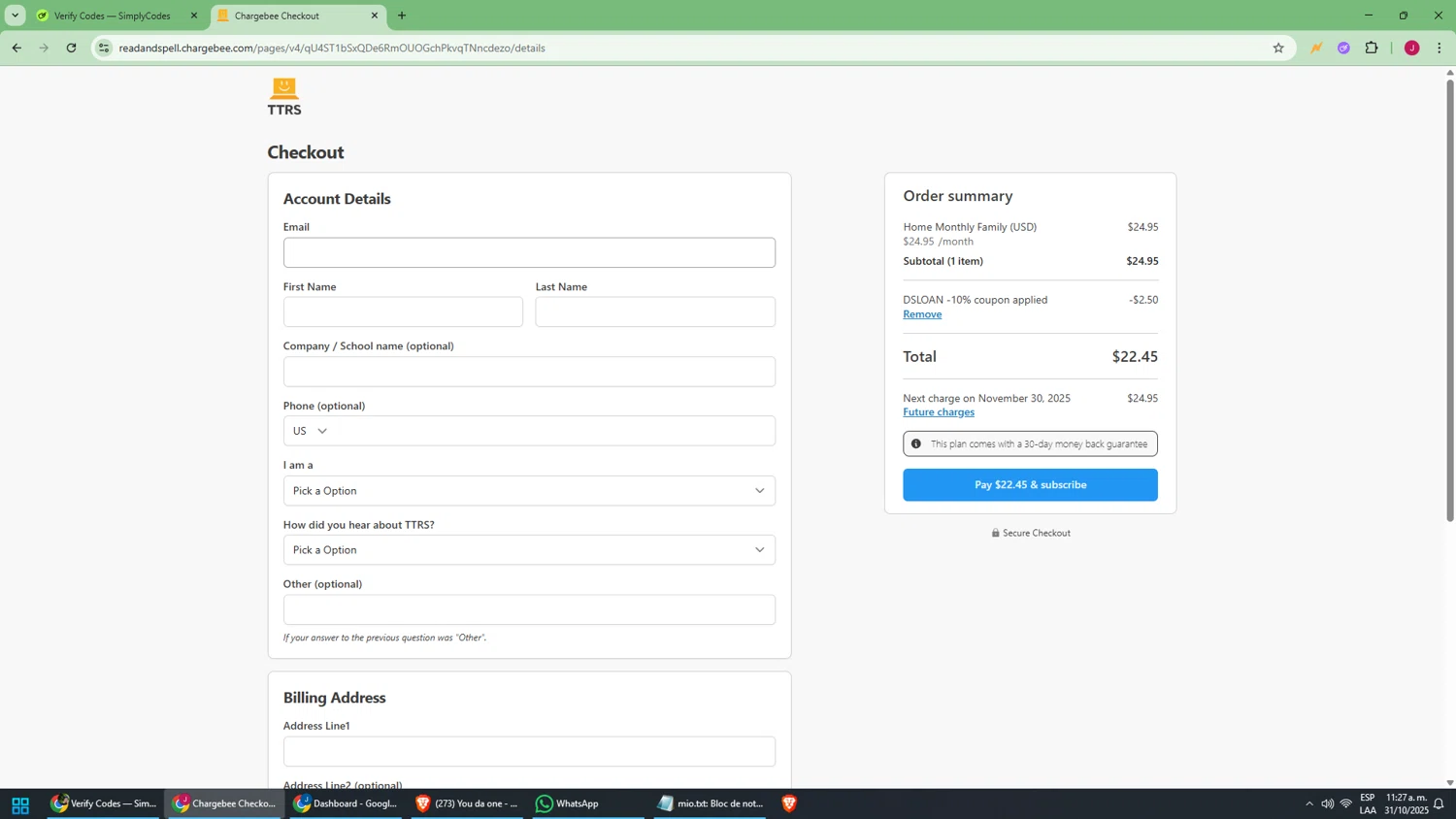This screenshot has width=1456, height=819.
Task: Click the Last Name field
Action: pos(655,311)
